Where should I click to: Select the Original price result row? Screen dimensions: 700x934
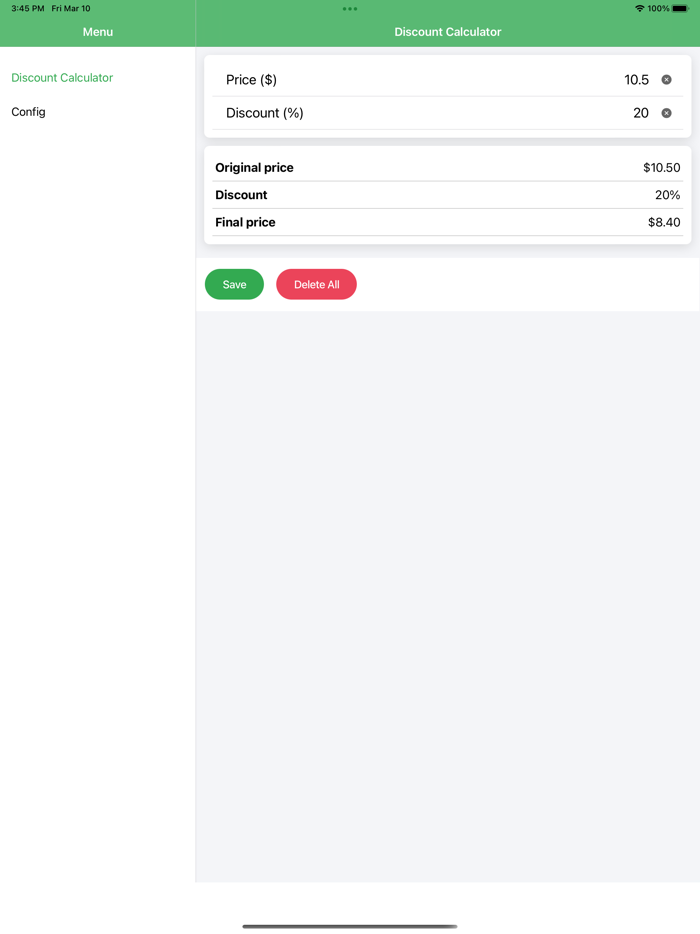(447, 167)
